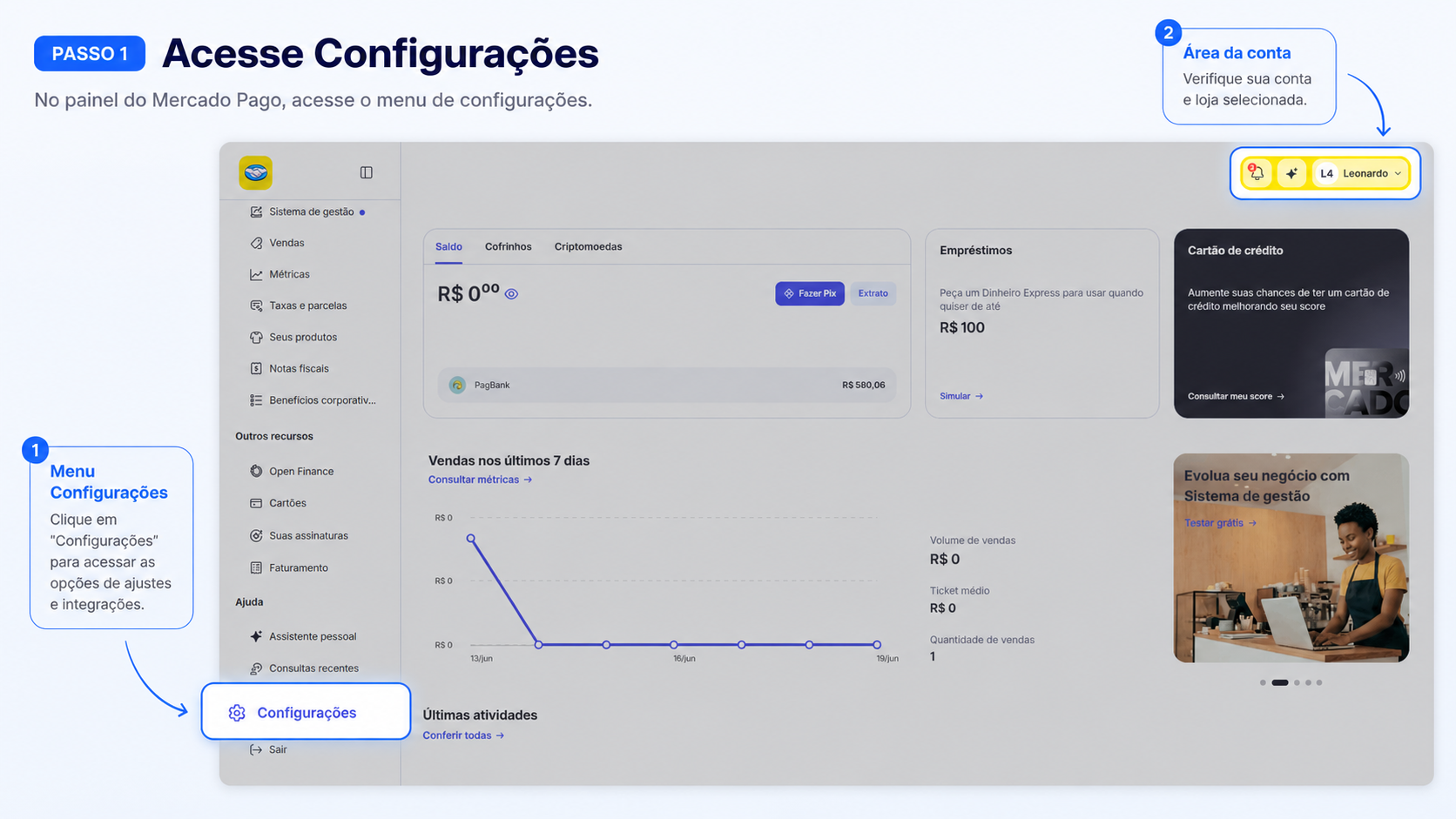
Task: Click the Quantidade de vendas label
Action: (982, 640)
